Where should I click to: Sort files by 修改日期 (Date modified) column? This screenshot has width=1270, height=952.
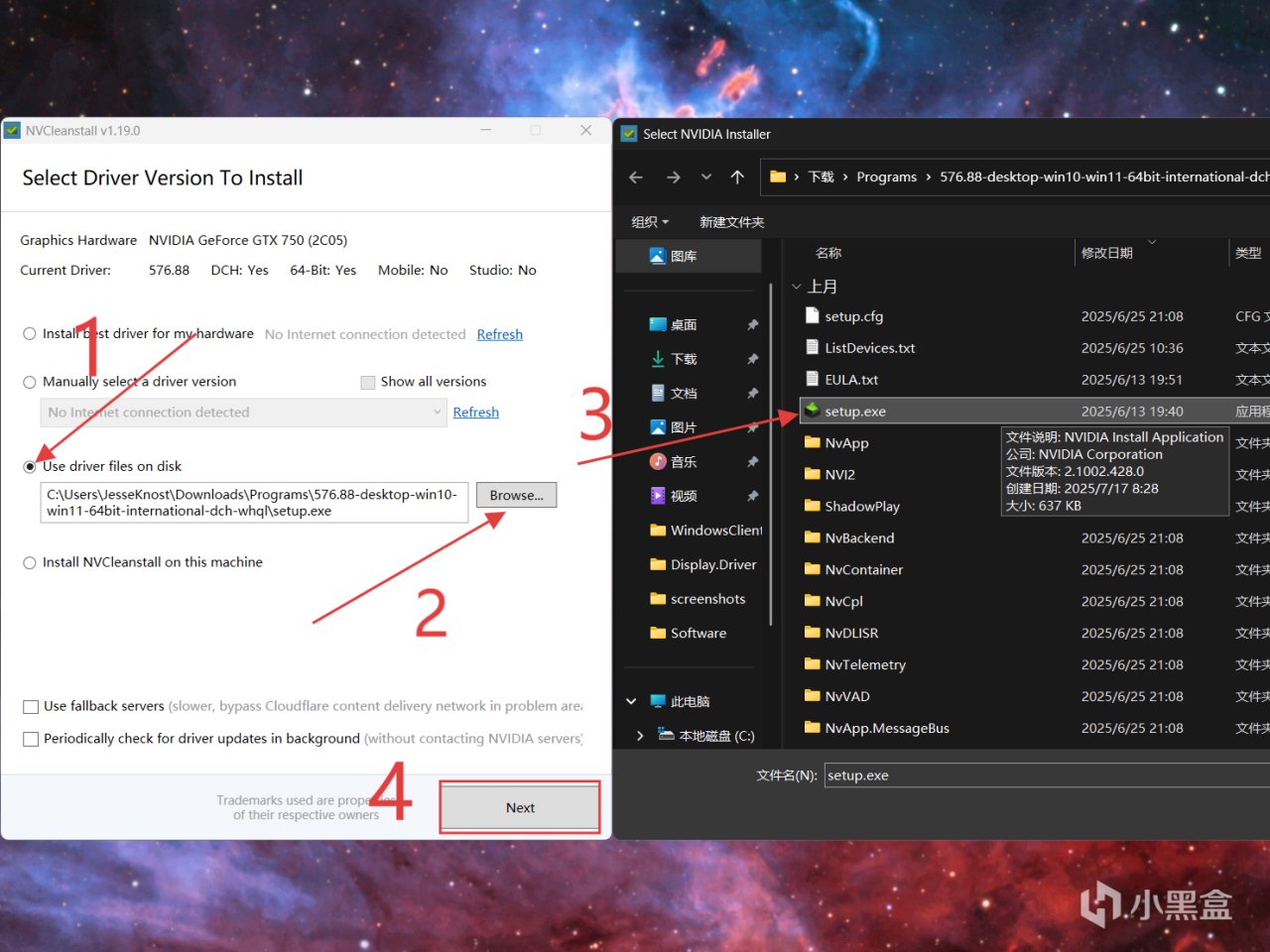point(1107,253)
